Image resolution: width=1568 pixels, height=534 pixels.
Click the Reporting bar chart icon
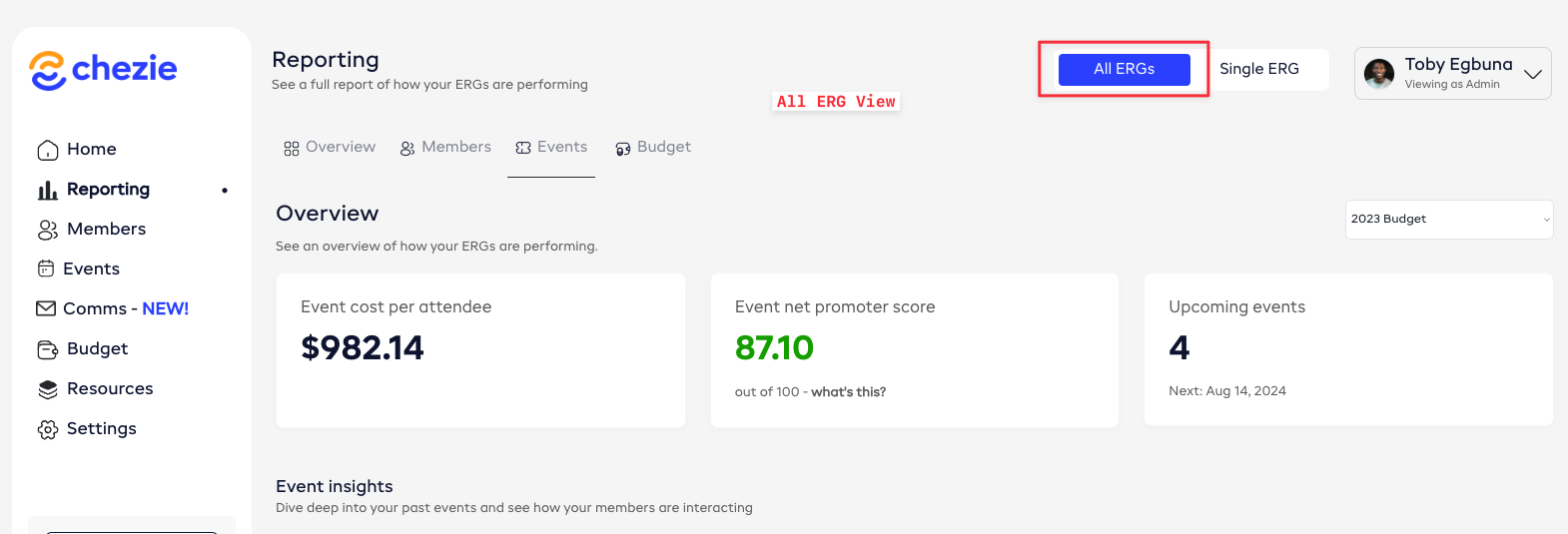(x=47, y=190)
